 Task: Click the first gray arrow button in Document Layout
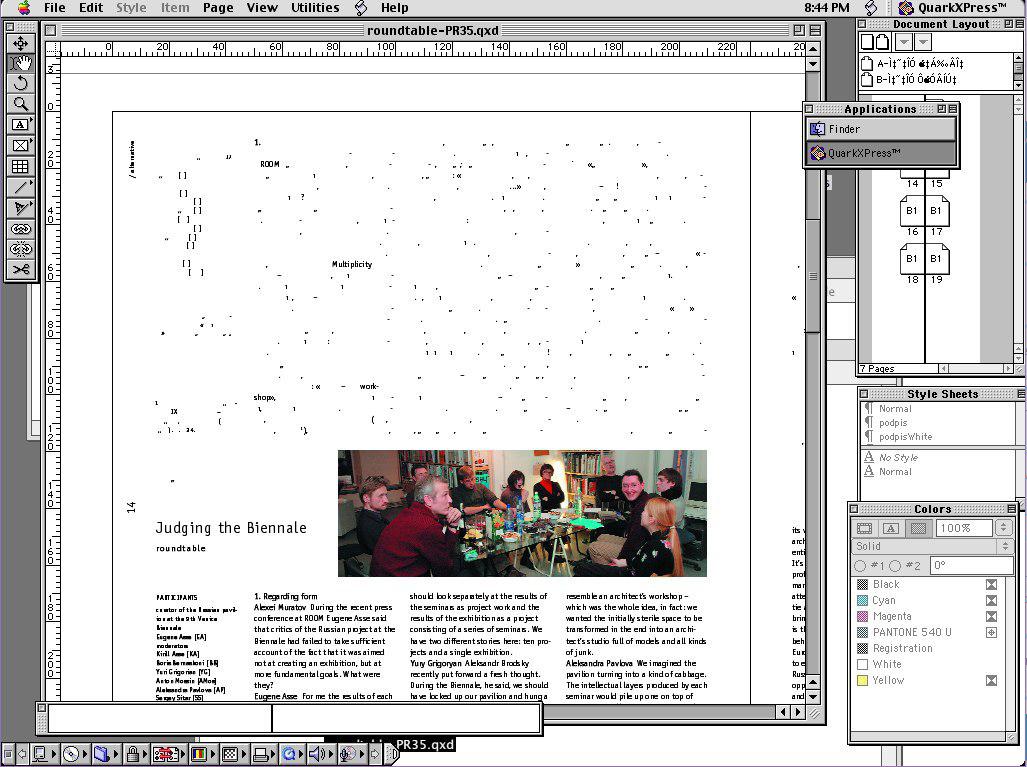(x=904, y=42)
